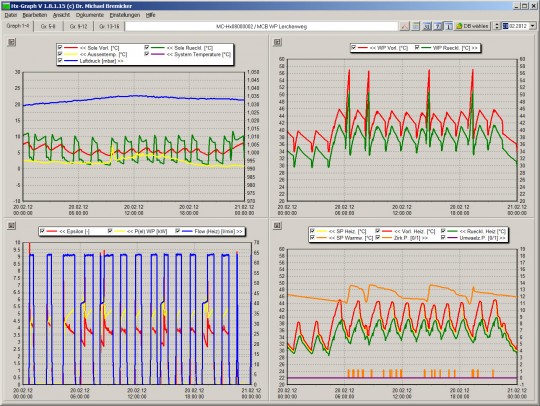This screenshot has height=406, width=540.
Task: Open the settings icon of the WP Vorl. graph
Action: [x=277, y=42]
